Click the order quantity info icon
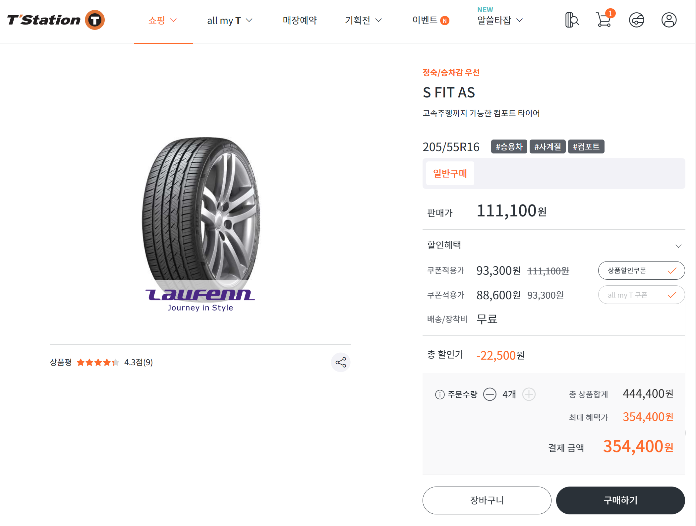 tap(439, 394)
